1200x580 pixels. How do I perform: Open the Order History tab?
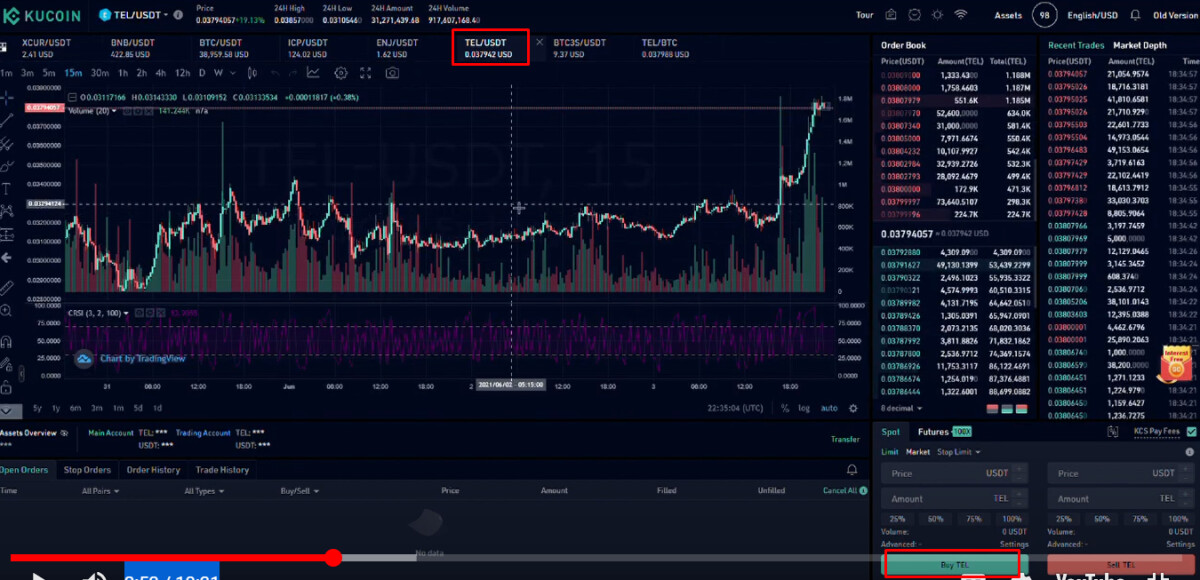[152, 469]
